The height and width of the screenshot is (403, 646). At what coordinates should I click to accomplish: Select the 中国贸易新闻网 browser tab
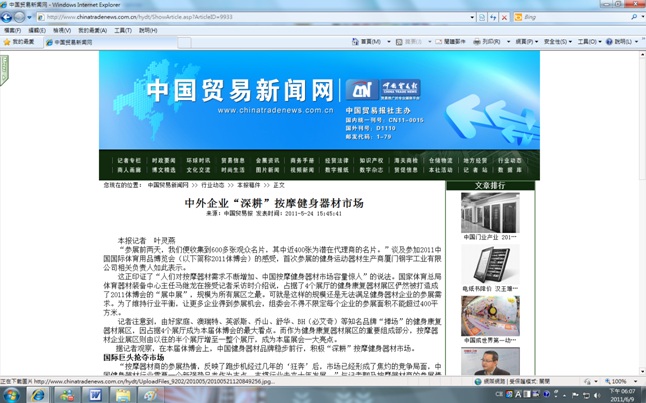(110, 42)
